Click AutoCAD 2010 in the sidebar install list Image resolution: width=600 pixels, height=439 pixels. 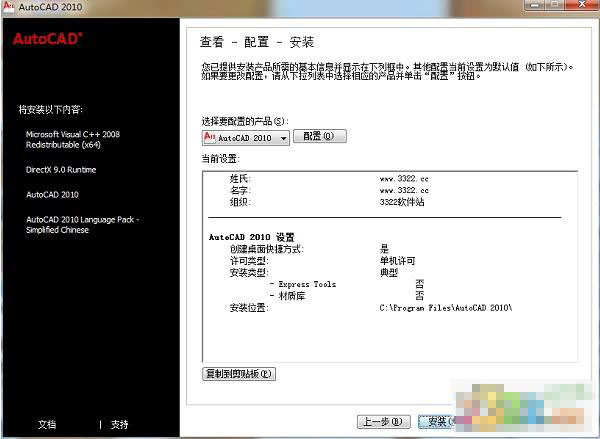coord(52,194)
